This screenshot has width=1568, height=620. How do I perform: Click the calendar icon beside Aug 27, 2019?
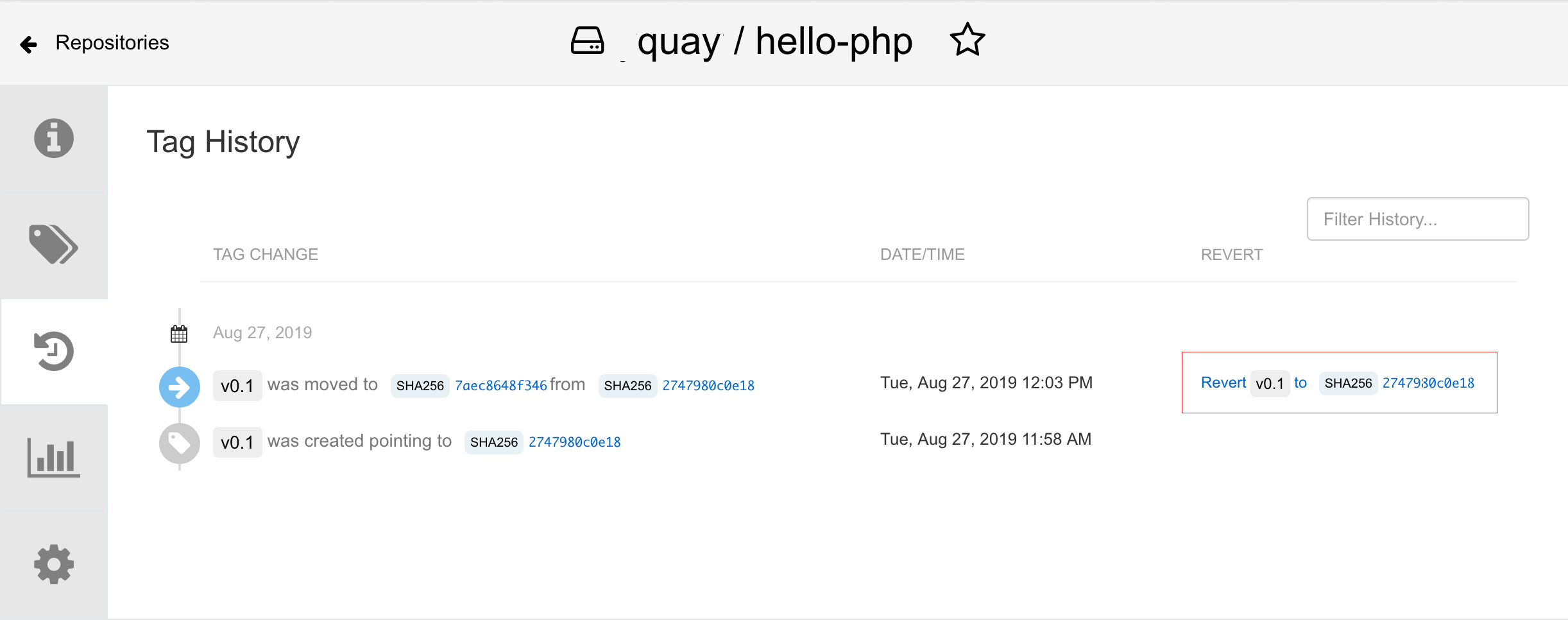[x=178, y=332]
